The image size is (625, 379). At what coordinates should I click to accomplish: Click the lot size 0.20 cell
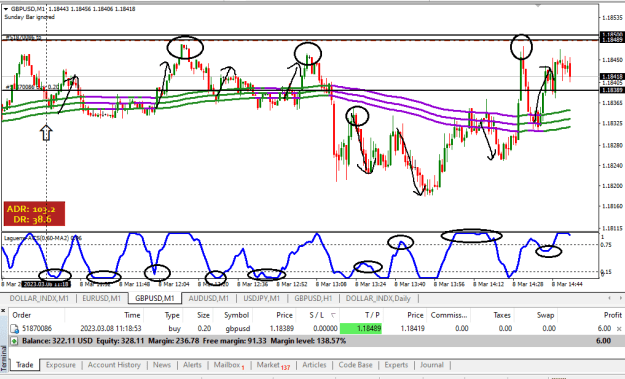click(204, 329)
